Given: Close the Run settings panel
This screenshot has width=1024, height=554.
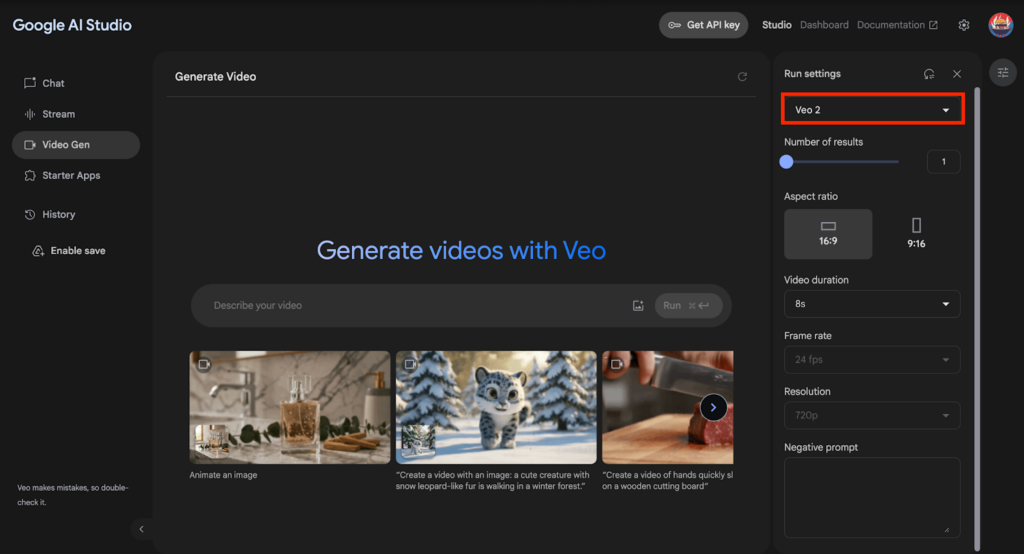Looking at the screenshot, I should (x=957, y=74).
